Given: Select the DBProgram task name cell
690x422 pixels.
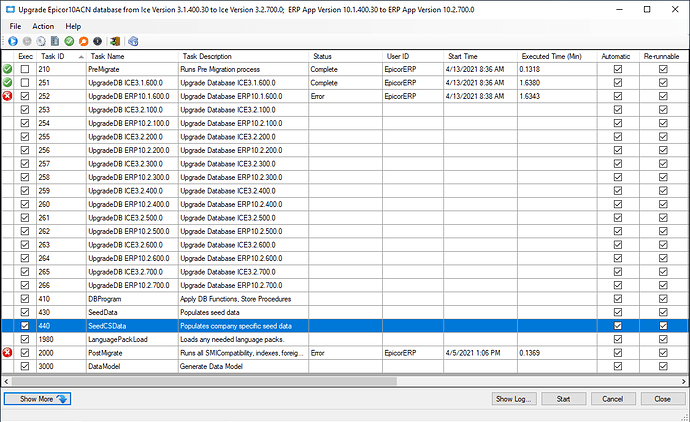Looking at the screenshot, I should pos(132,299).
